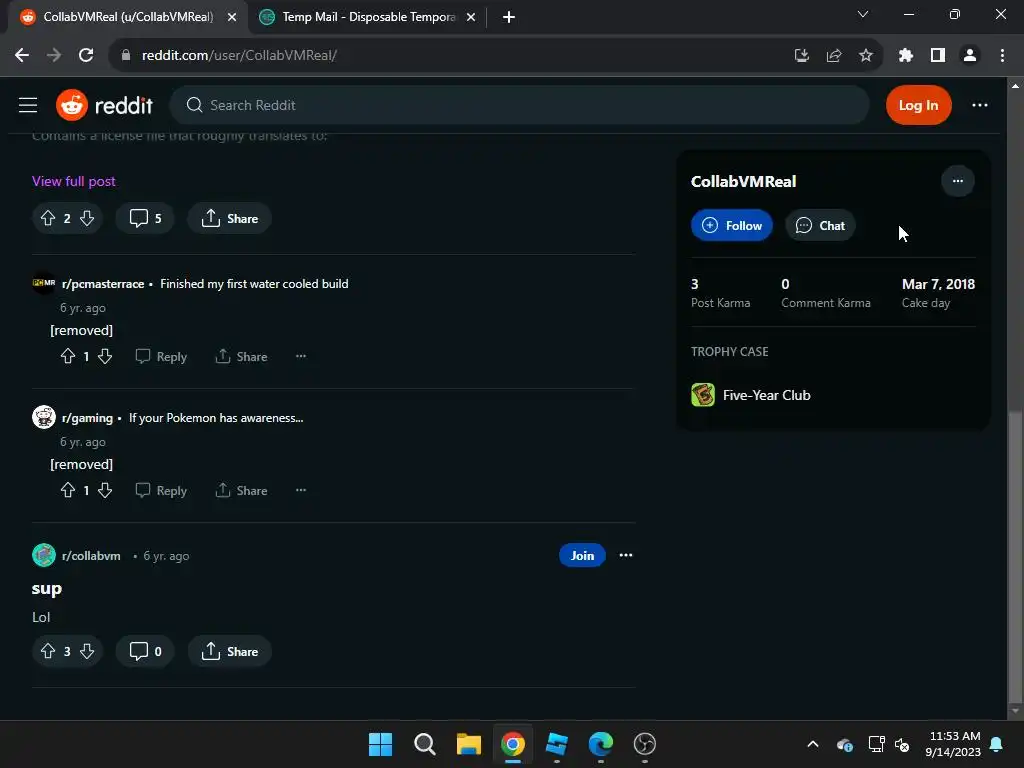Click the r/collabvm community avatar
This screenshot has width=1024, height=768.
click(44, 555)
